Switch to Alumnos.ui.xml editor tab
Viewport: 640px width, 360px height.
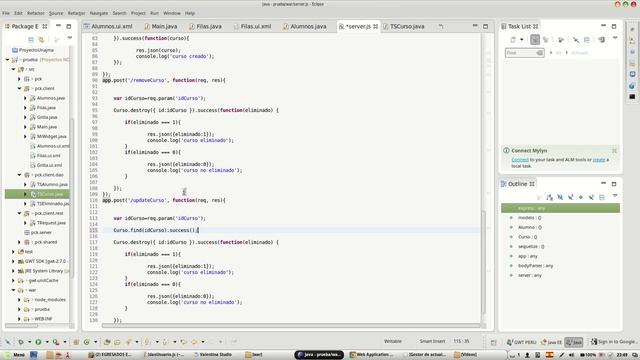pyautogui.click(x=108, y=26)
